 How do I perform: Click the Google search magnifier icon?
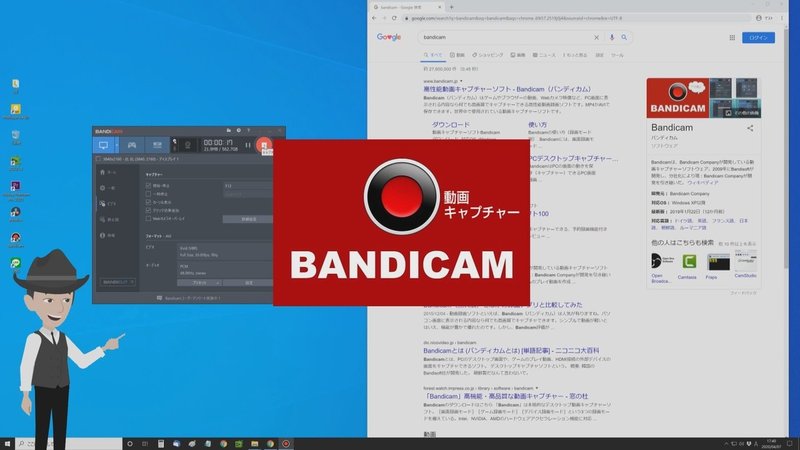(624, 37)
